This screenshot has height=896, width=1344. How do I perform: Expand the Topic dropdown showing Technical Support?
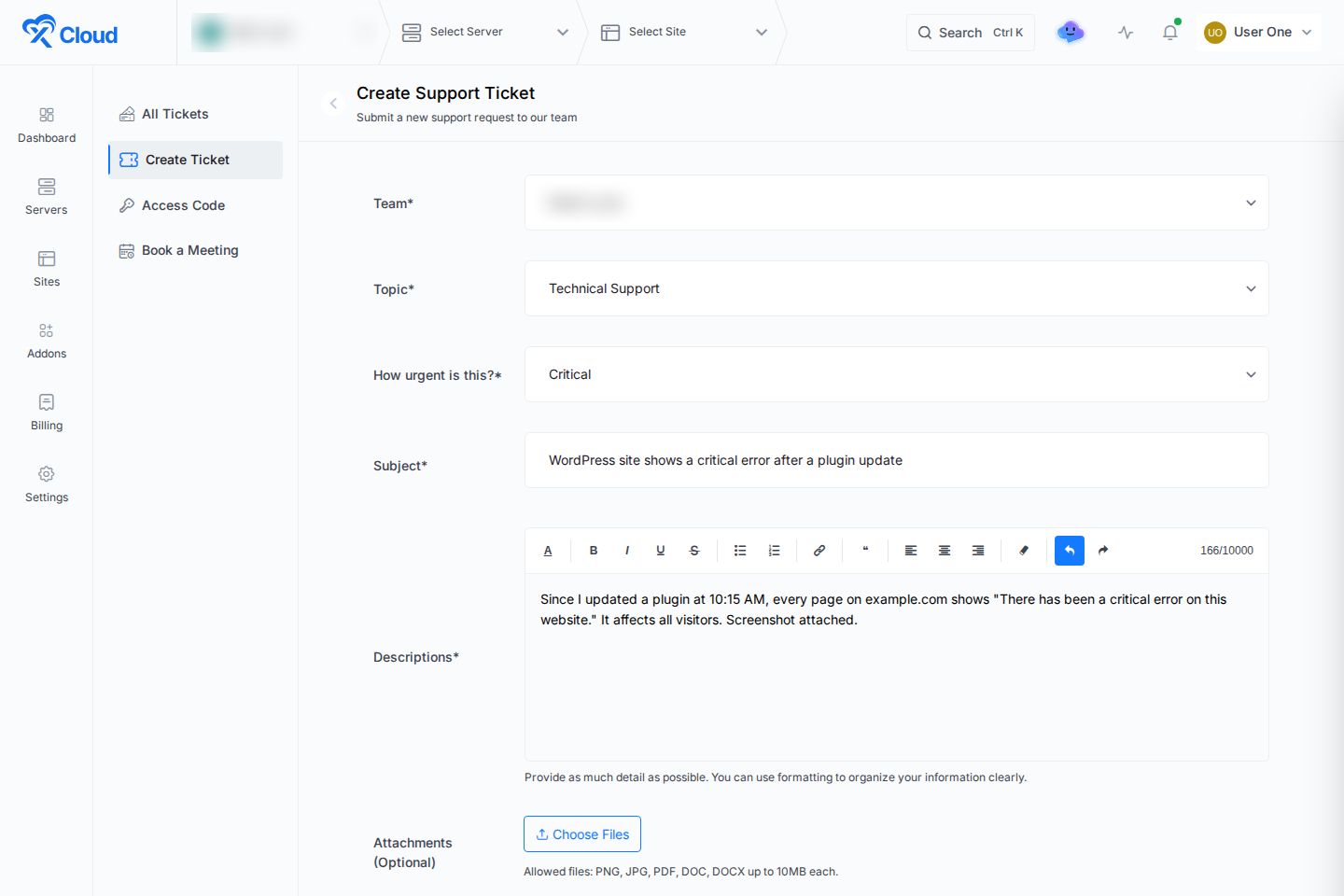point(897,288)
